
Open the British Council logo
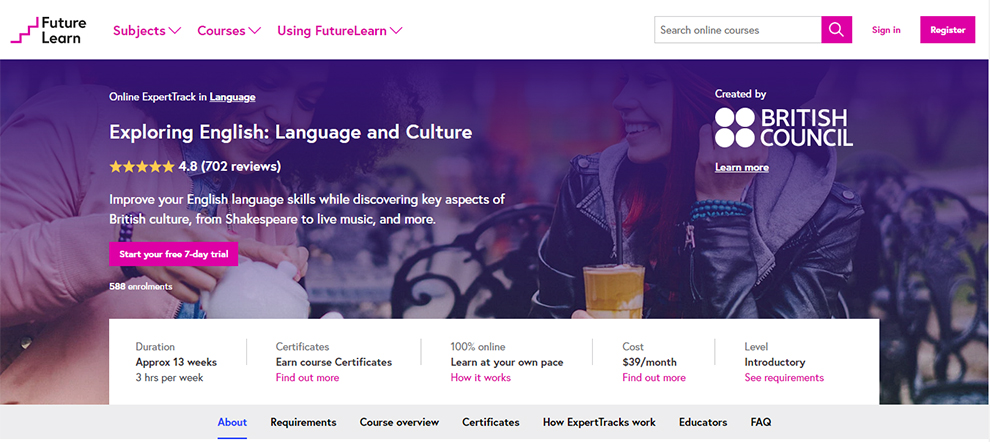(x=784, y=128)
